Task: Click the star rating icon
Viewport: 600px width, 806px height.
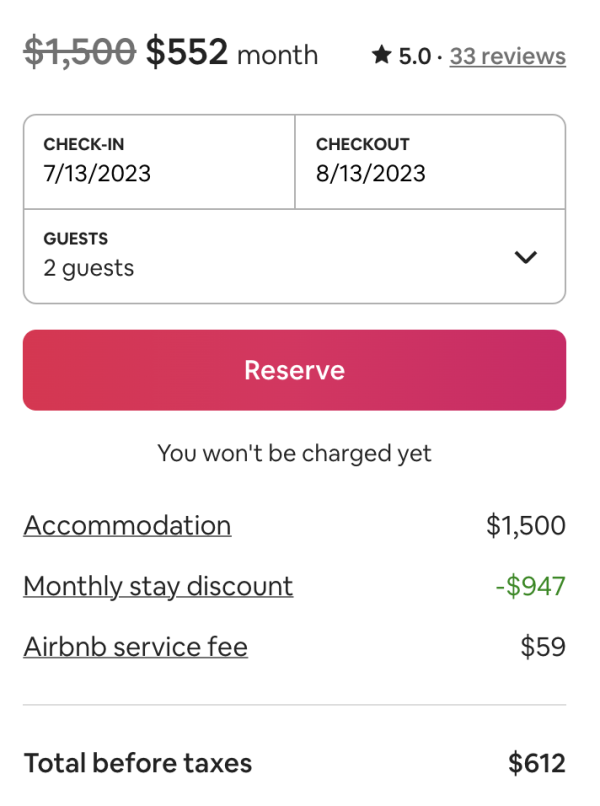Action: (x=381, y=56)
